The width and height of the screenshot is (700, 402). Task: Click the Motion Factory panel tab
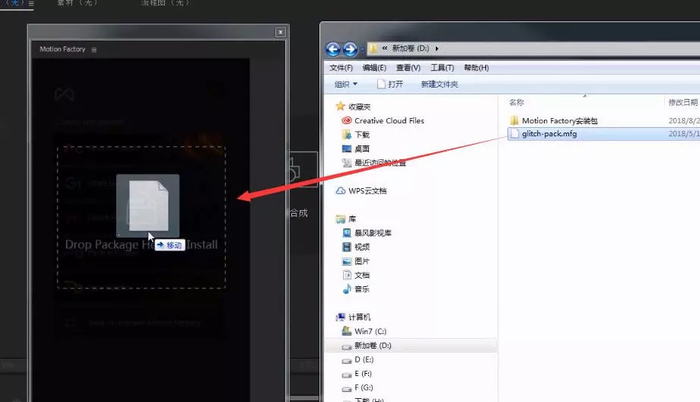(62, 49)
